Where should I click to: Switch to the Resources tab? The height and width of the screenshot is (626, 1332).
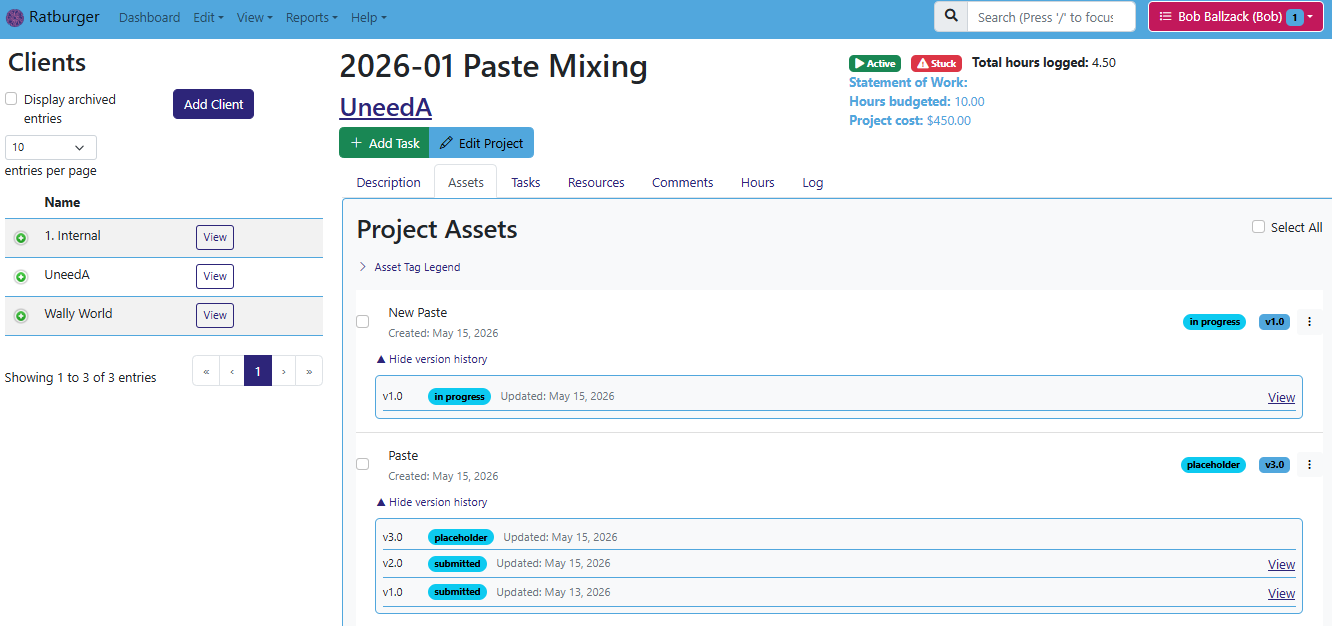[x=596, y=182]
